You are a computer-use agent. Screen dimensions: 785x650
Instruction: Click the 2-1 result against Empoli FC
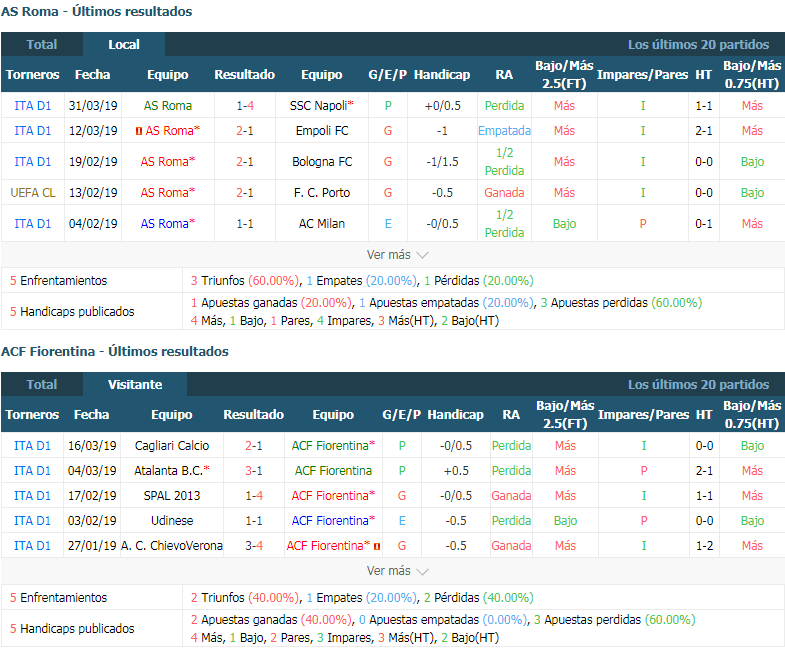tap(245, 131)
